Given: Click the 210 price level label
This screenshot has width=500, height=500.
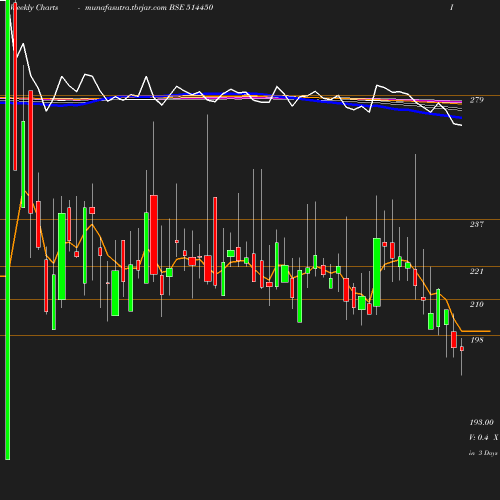Looking at the screenshot, I should 476,304.
